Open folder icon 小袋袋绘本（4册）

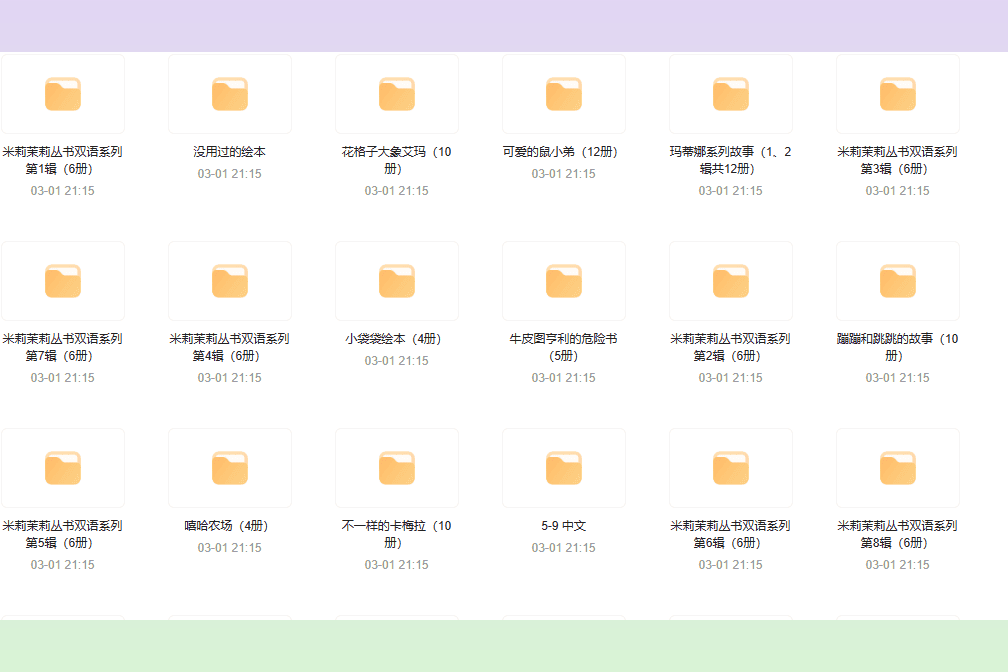click(397, 282)
